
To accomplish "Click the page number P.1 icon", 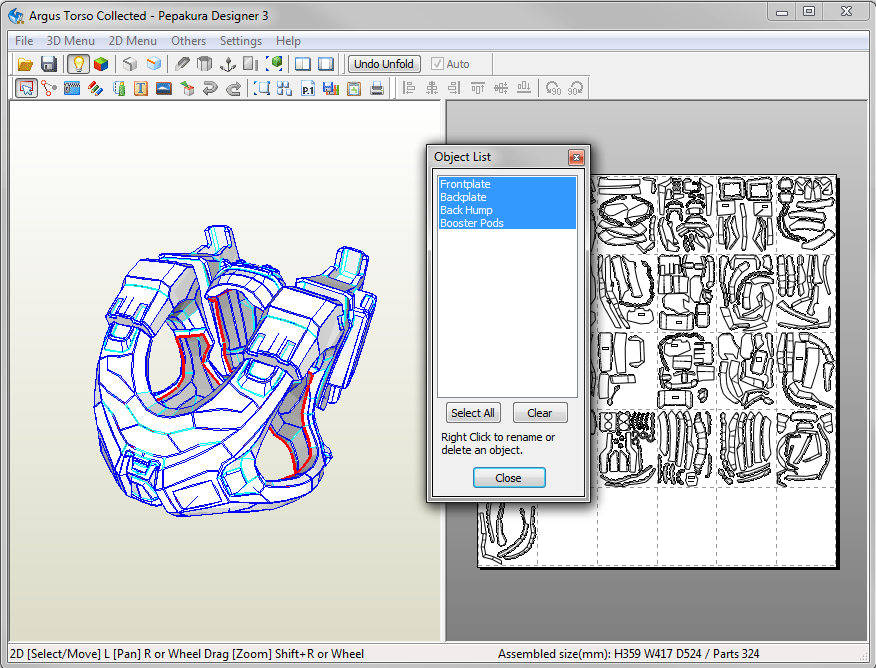I will 309,89.
